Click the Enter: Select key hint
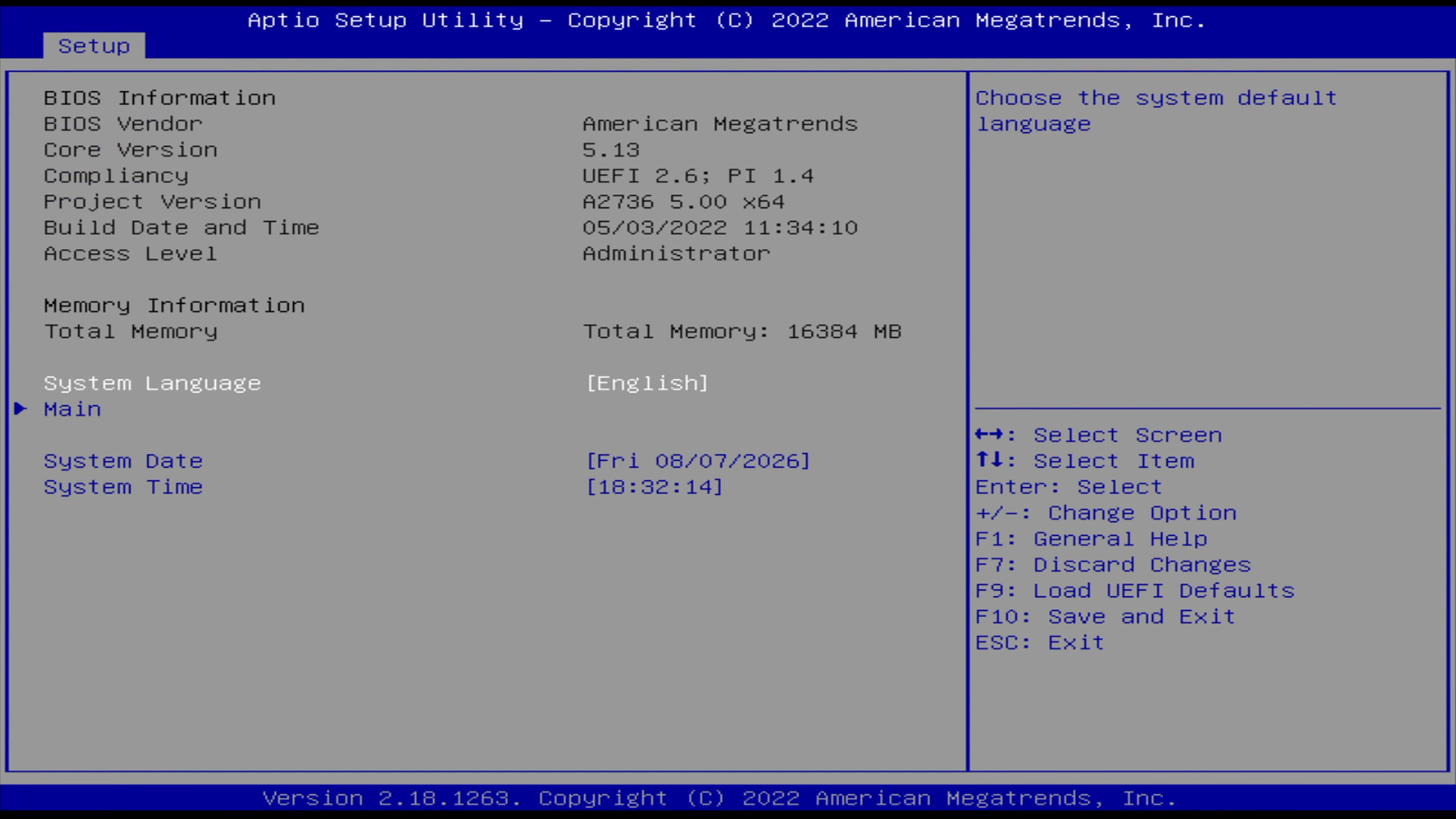Viewport: 1456px width, 819px height. [1069, 487]
